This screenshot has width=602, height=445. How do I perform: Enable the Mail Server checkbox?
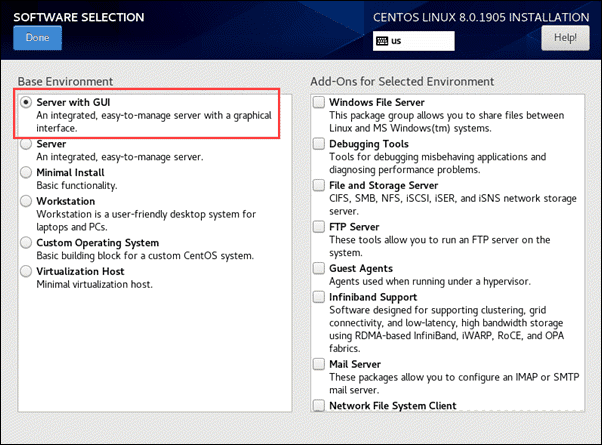click(319, 364)
